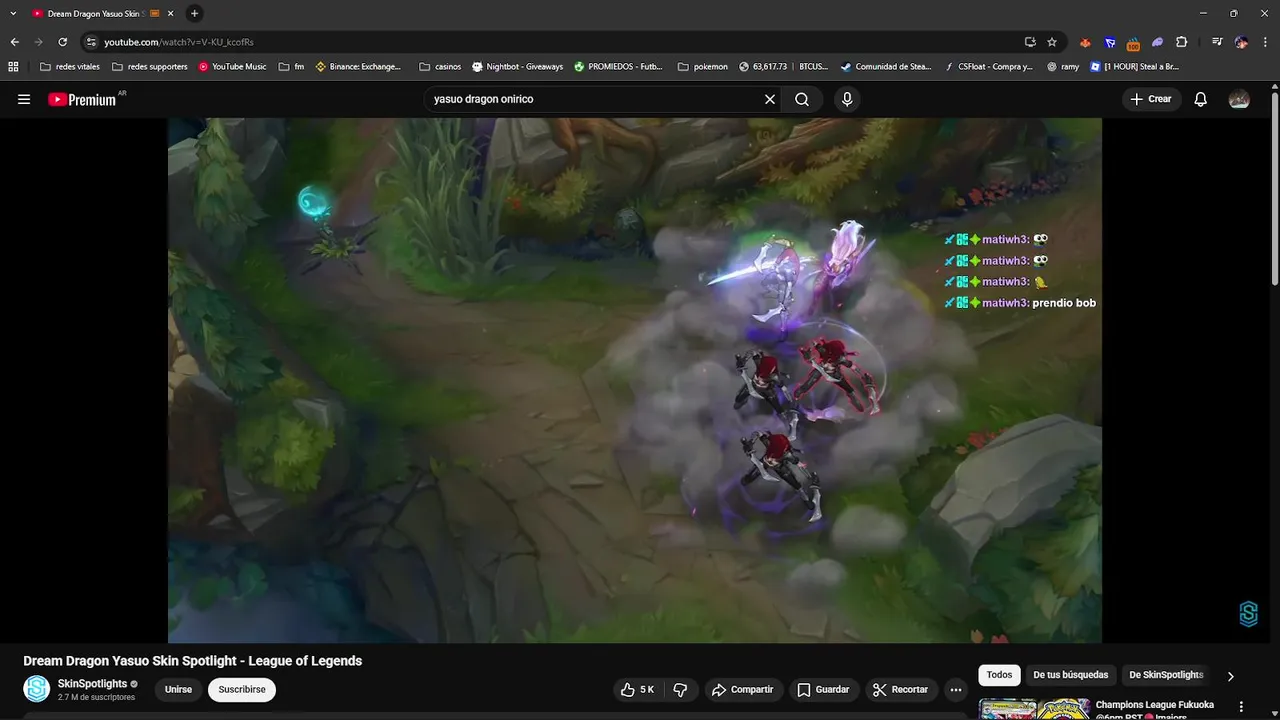Go back with browser back arrow
This screenshot has height=720, width=1280.
(x=14, y=42)
